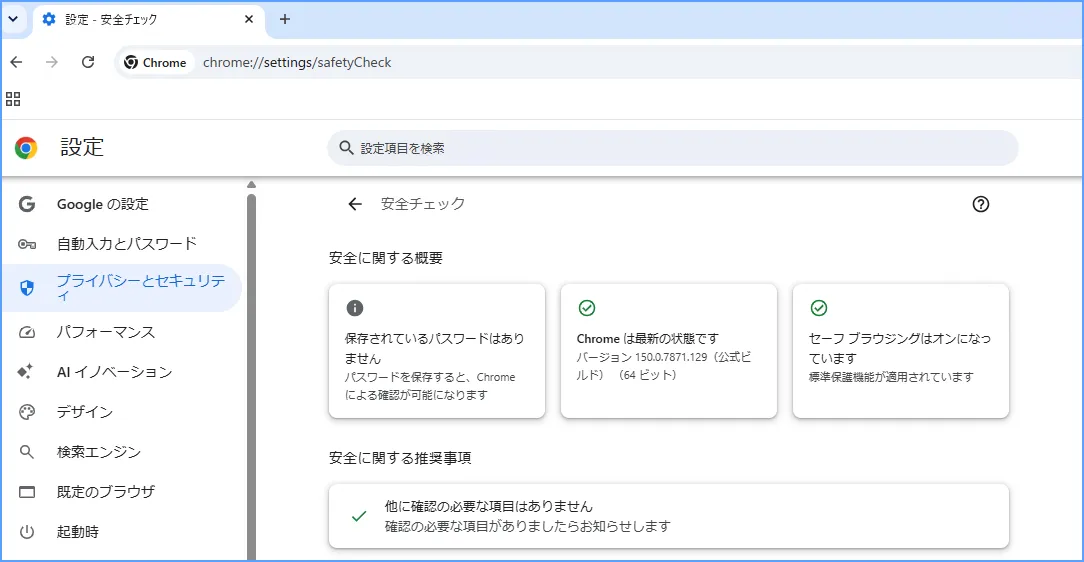Open 検索エンジン settings
The height and width of the screenshot is (562, 1084).
[122, 452]
